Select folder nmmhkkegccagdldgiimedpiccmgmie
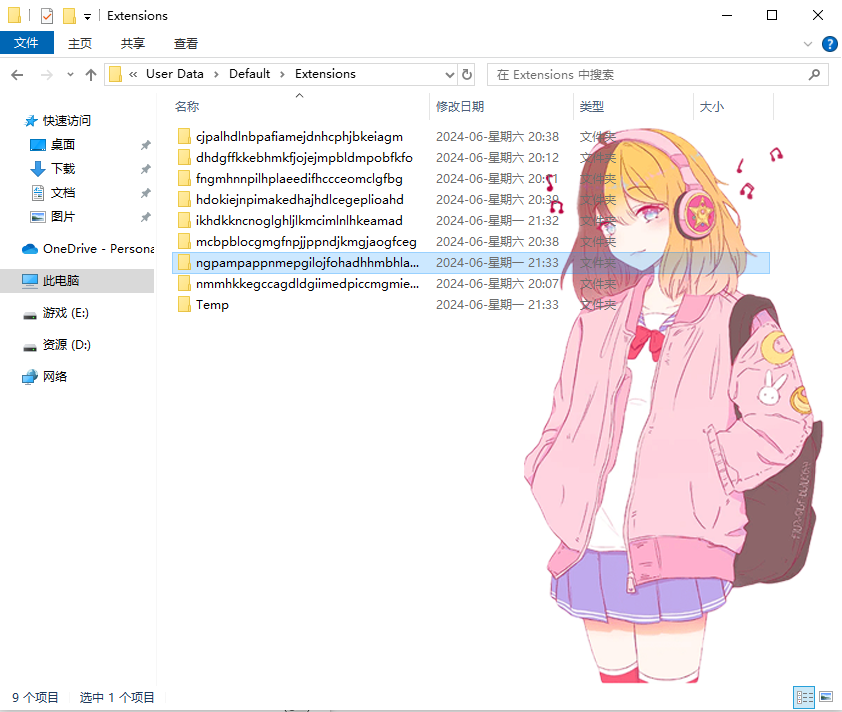The image size is (842, 712). click(x=307, y=284)
